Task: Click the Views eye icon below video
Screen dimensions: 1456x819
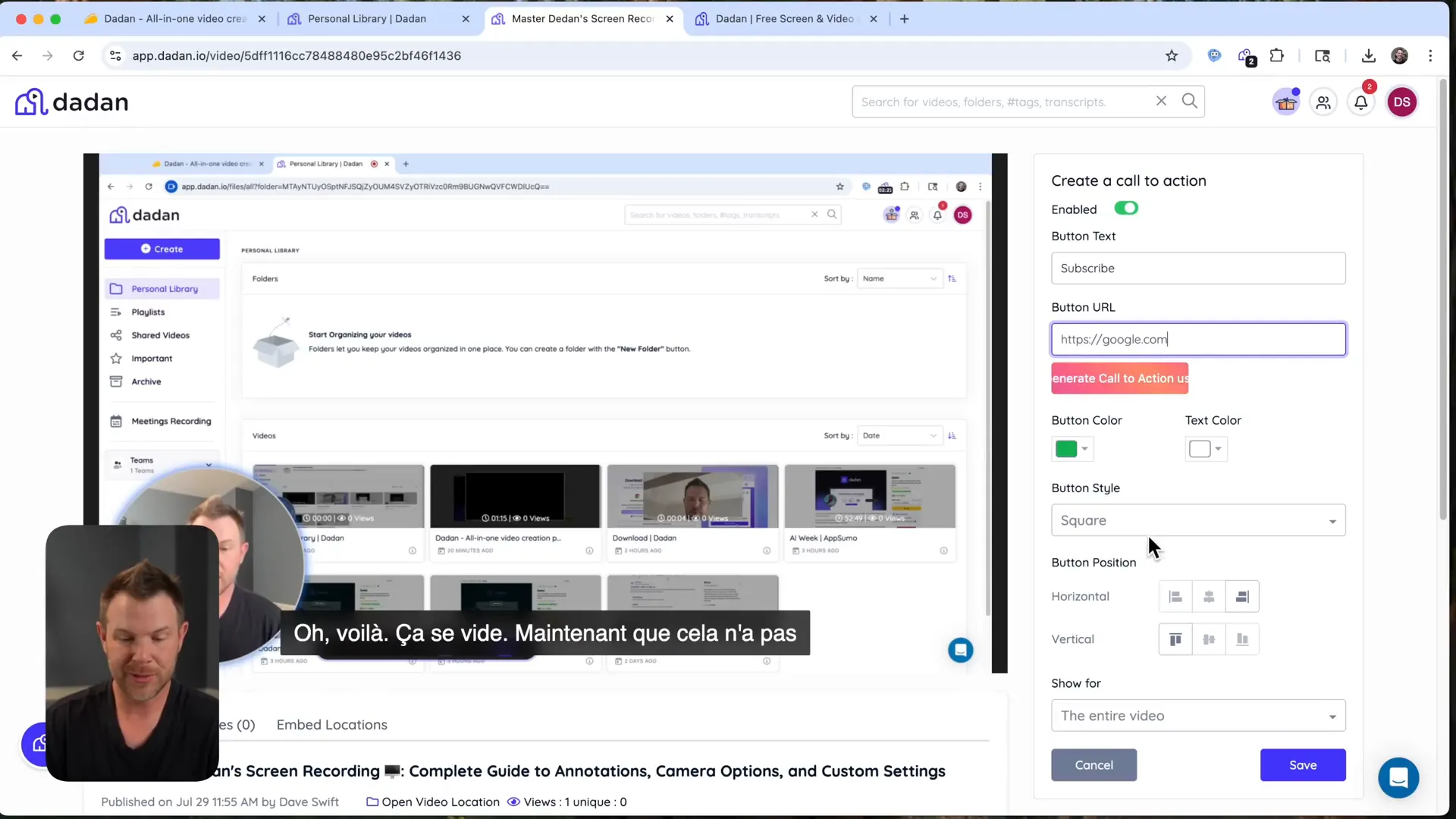Action: (513, 802)
